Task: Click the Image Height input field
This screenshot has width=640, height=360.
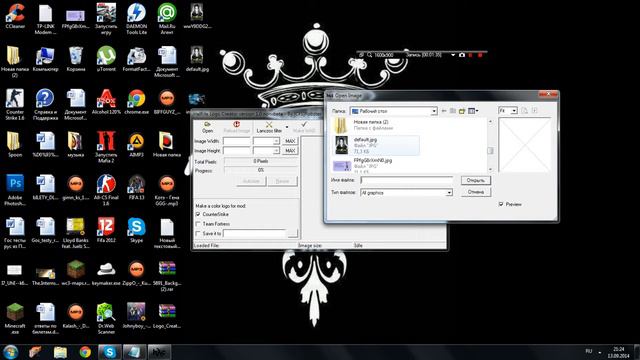Action: (x=237, y=151)
